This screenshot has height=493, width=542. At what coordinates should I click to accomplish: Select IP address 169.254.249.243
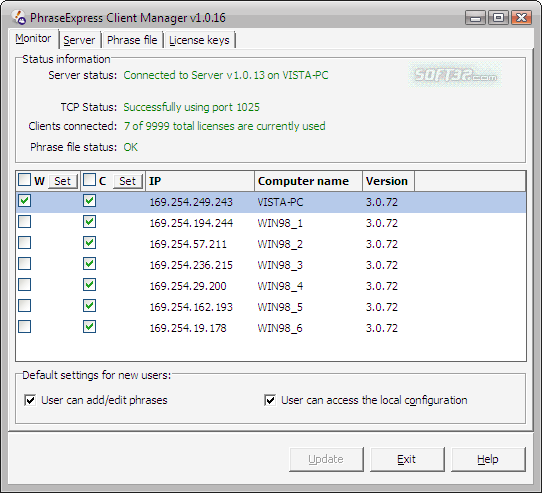click(x=191, y=202)
